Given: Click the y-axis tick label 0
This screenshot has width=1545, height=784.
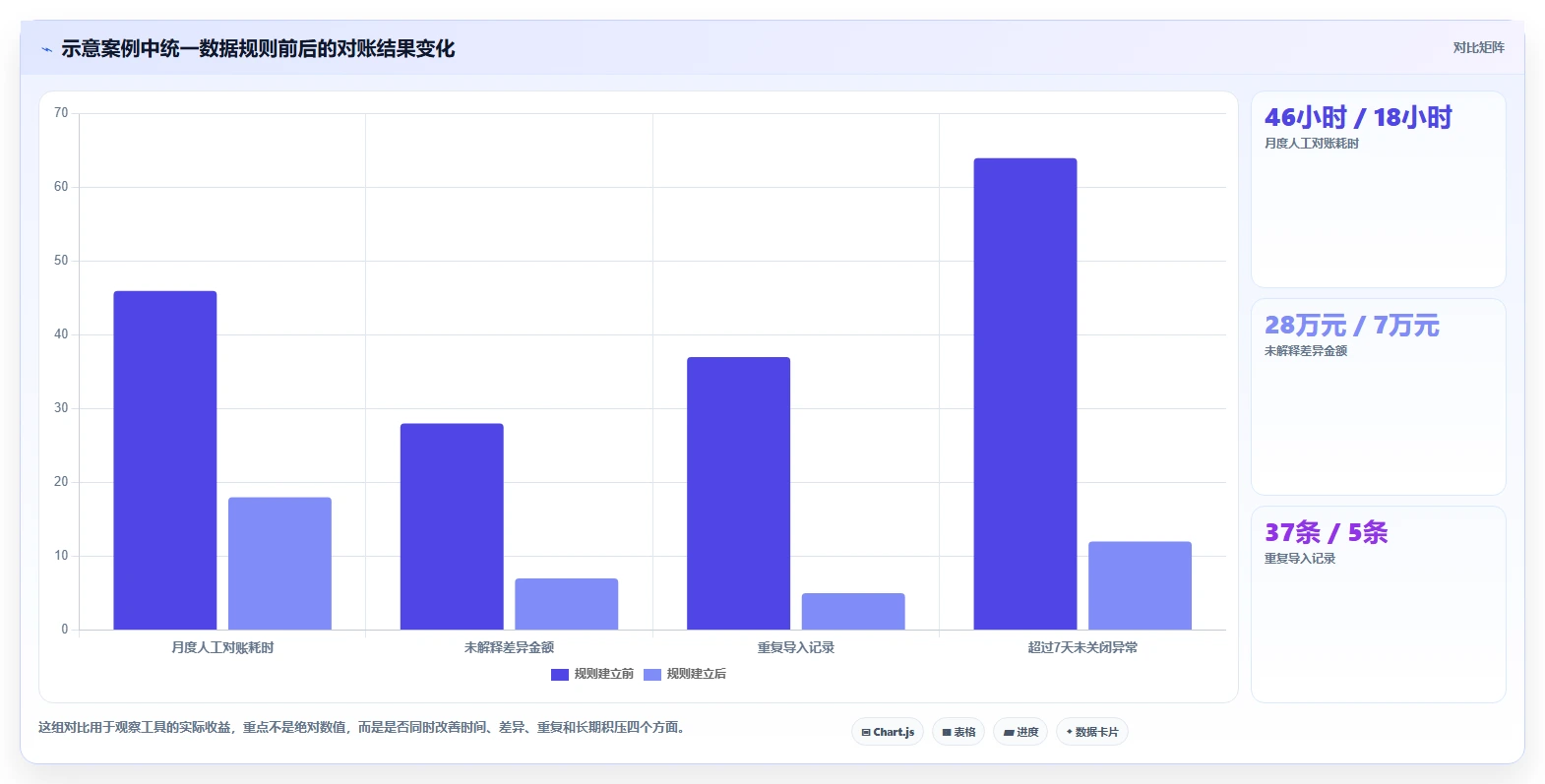Looking at the screenshot, I should pyautogui.click(x=65, y=630).
